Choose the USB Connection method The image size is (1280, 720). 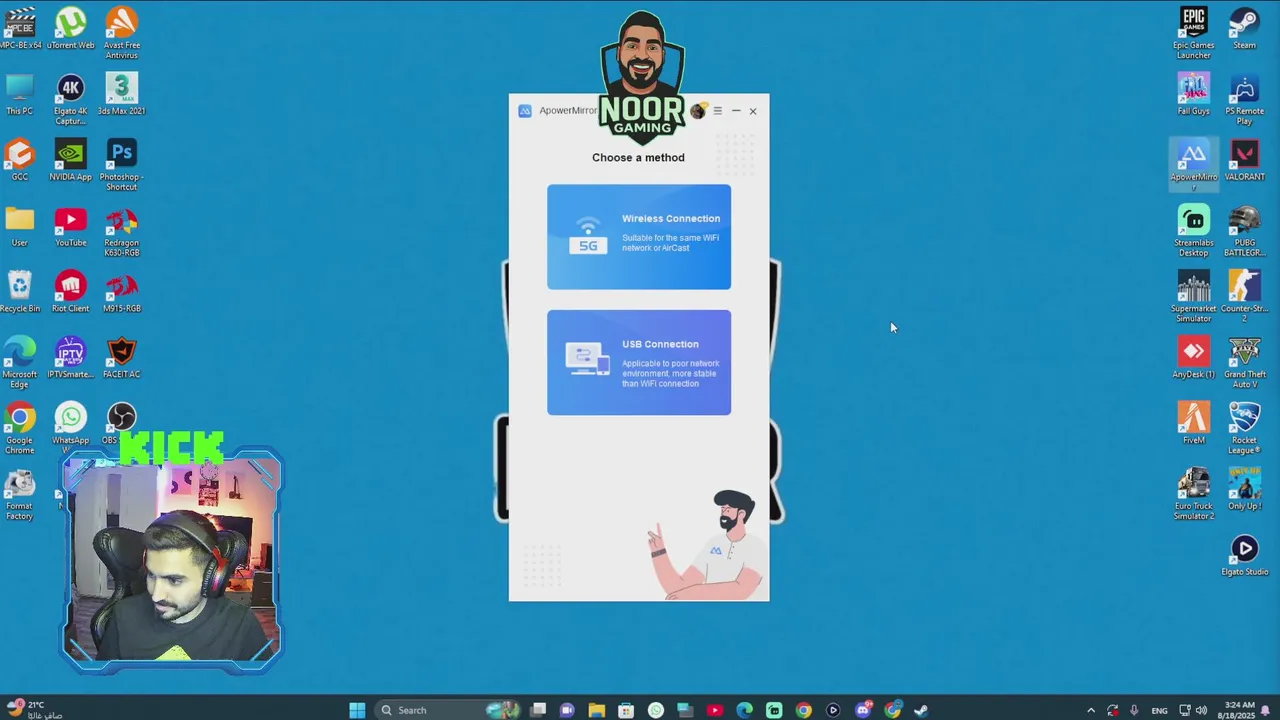tap(639, 362)
